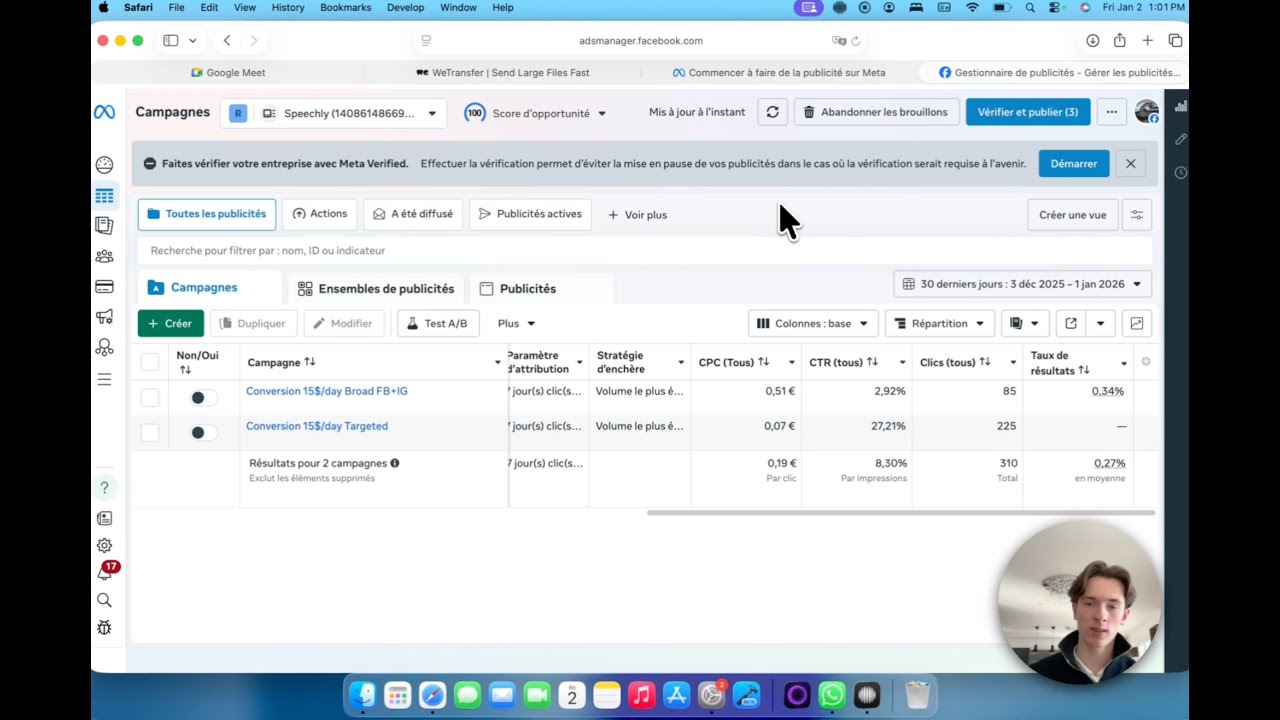Click the Test A/B button
The width and height of the screenshot is (1280, 720).
(438, 323)
